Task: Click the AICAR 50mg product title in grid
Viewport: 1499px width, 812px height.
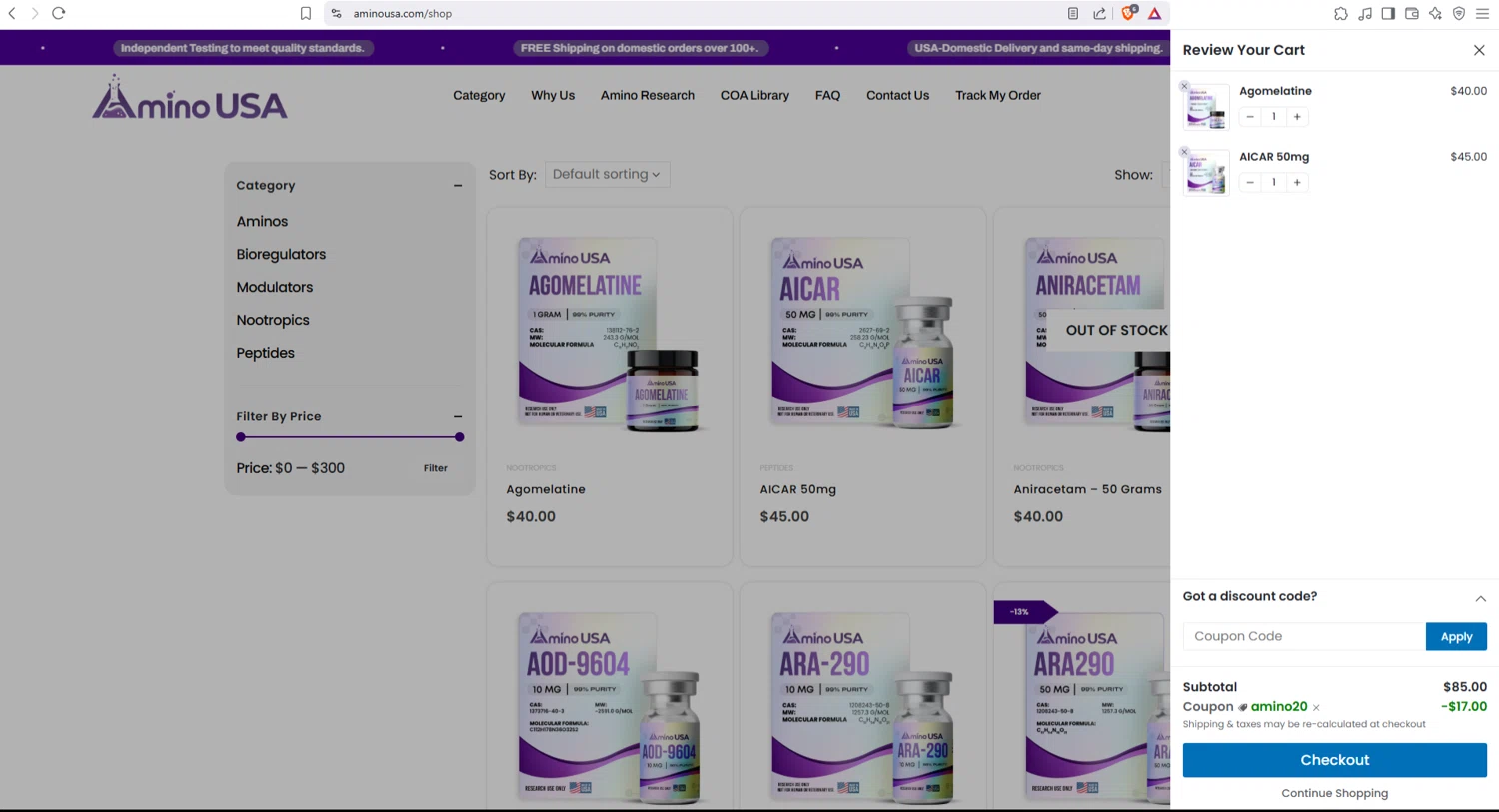Action: point(797,489)
